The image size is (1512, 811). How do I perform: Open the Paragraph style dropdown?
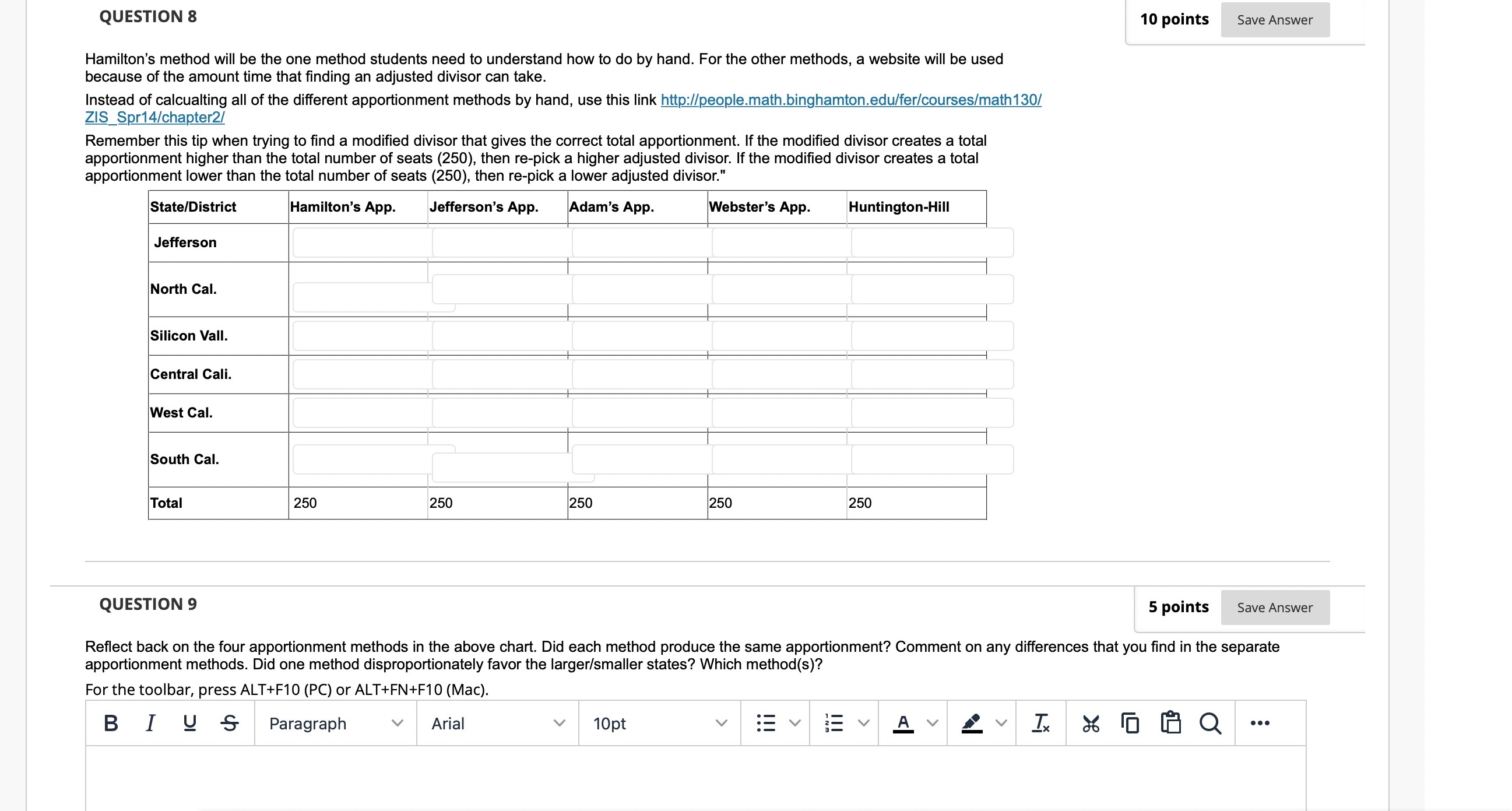(335, 724)
